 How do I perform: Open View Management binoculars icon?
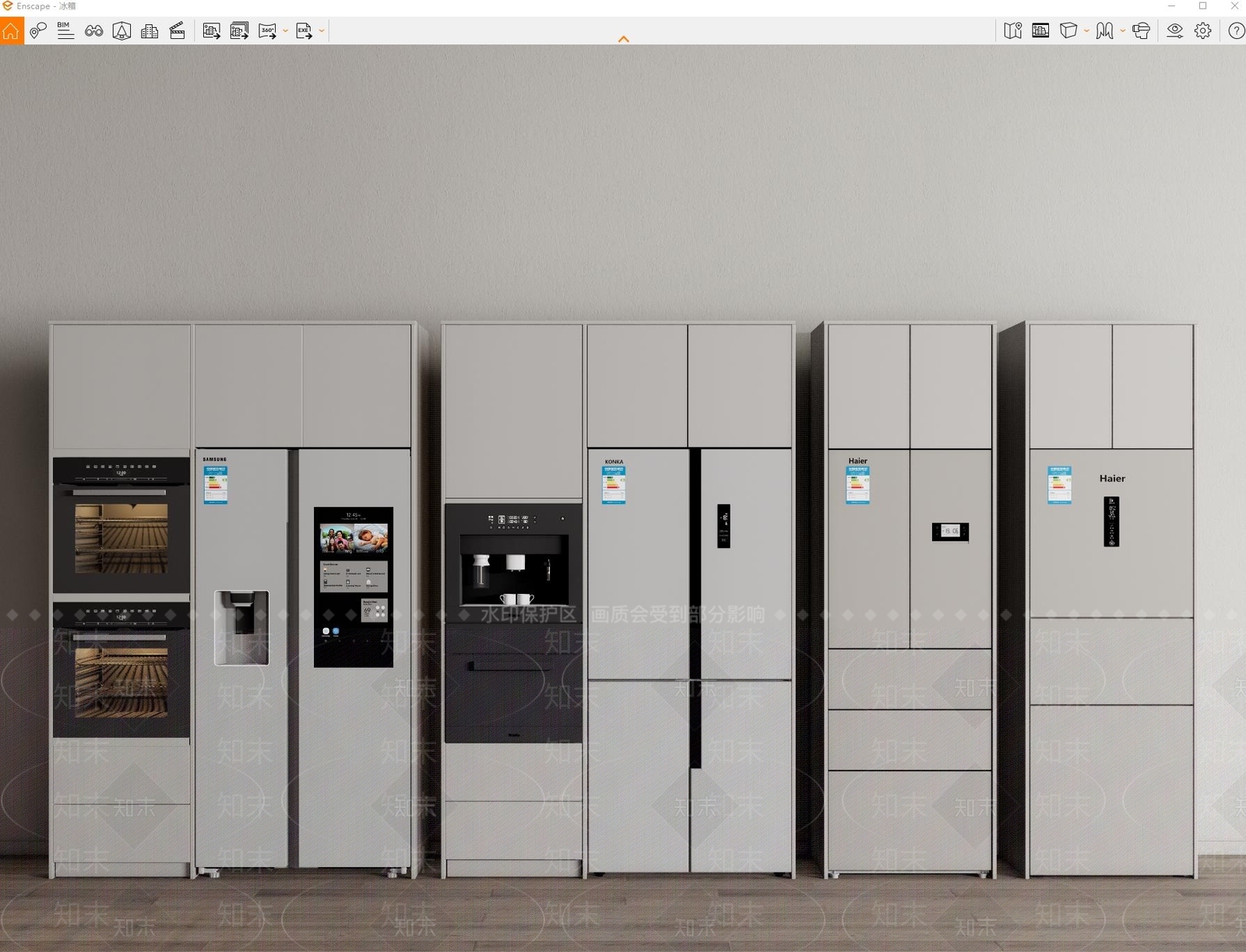[94, 31]
